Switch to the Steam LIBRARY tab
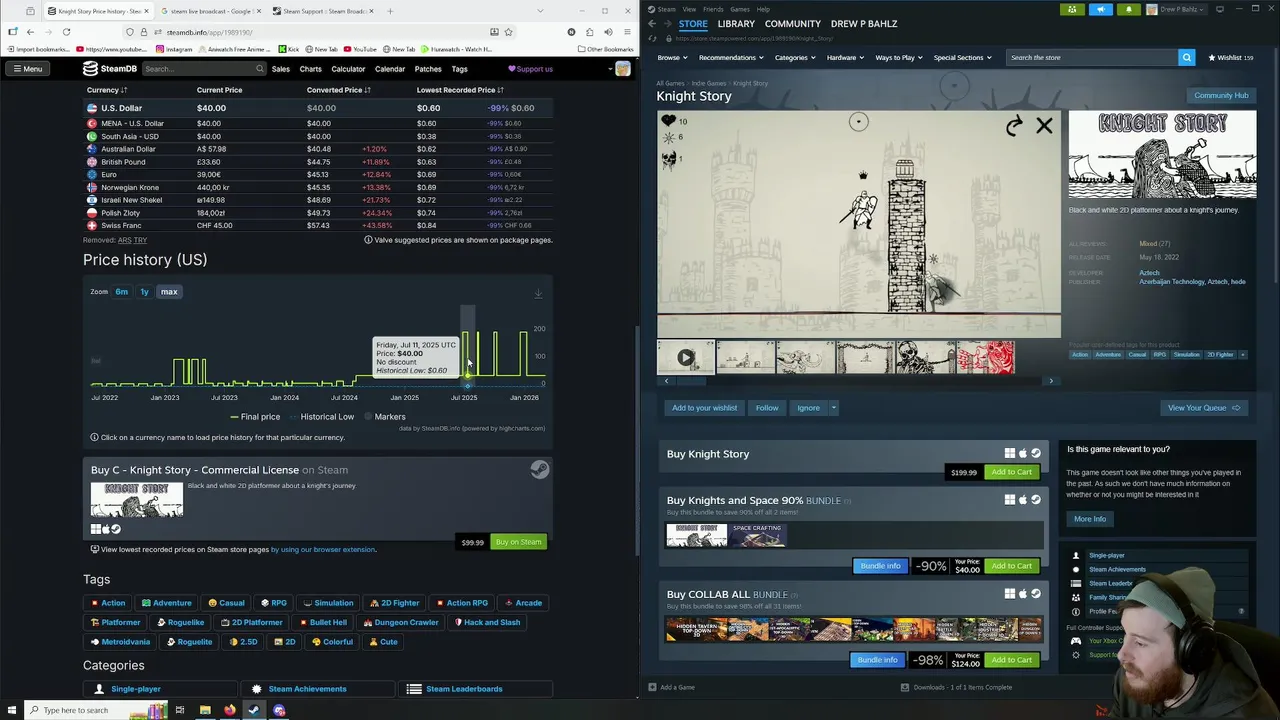 pyautogui.click(x=736, y=24)
